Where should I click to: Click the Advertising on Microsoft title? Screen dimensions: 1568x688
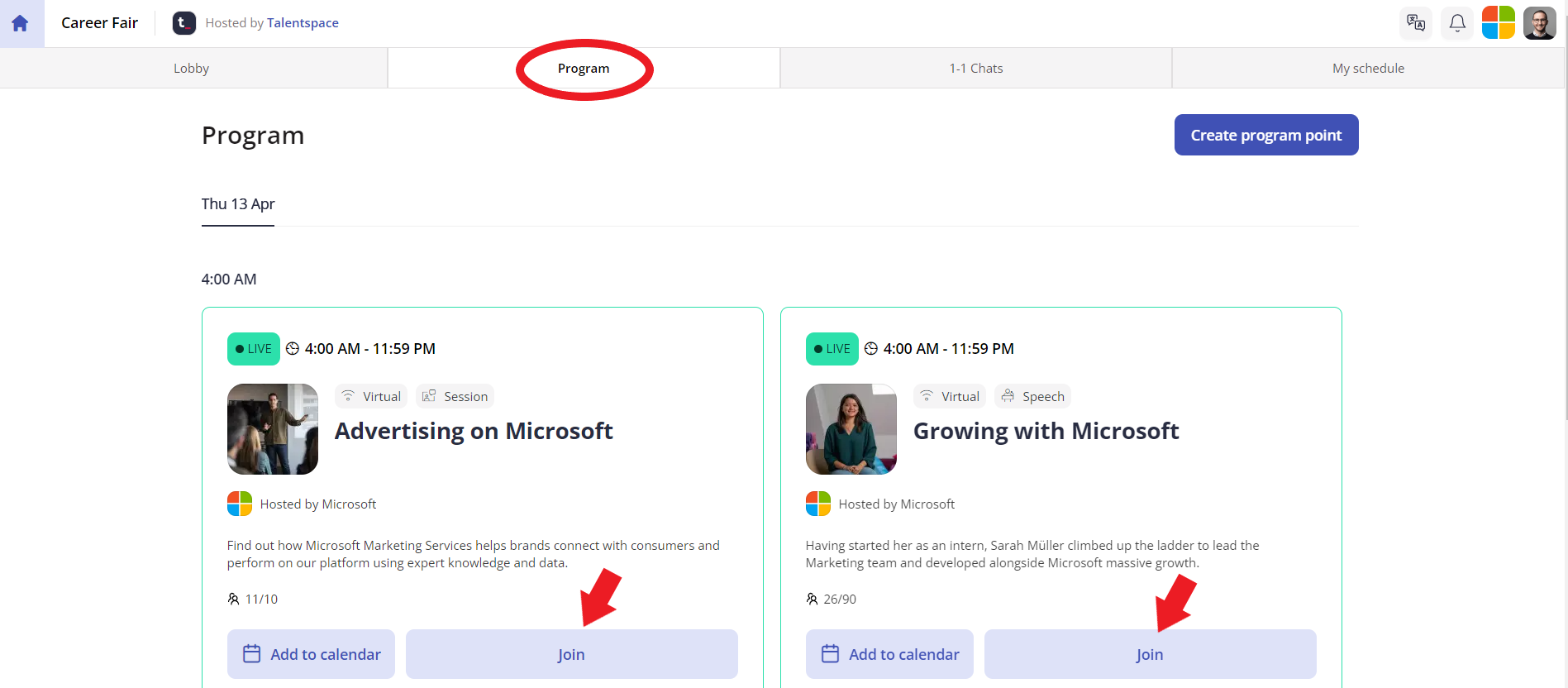tap(474, 431)
